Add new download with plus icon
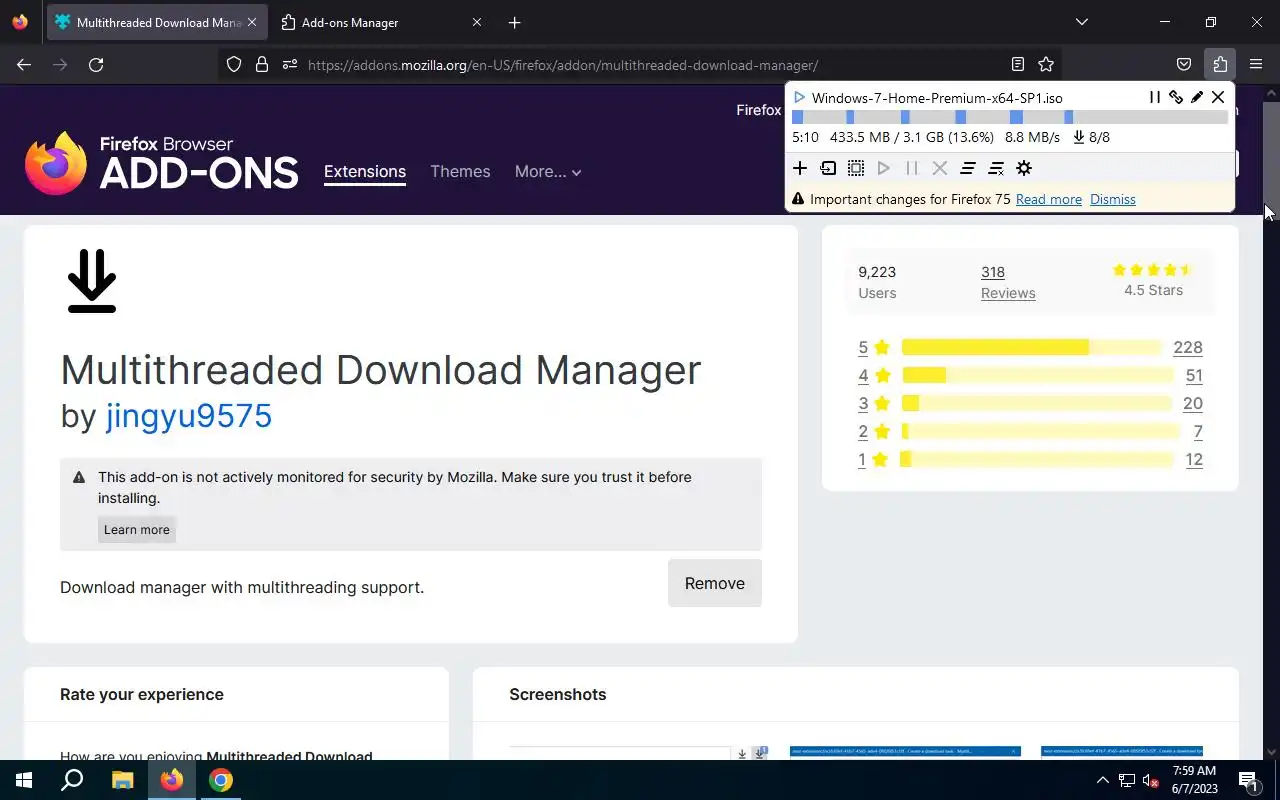This screenshot has width=1280, height=800. tap(800, 168)
